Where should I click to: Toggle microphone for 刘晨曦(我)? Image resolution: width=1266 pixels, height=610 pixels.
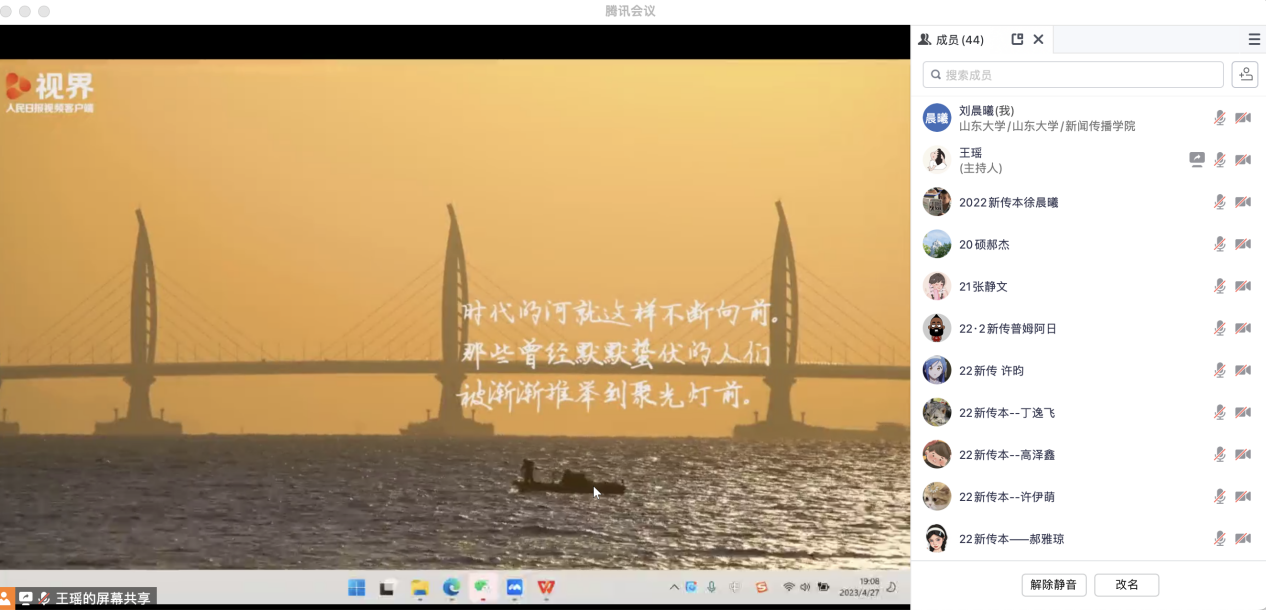(x=1220, y=118)
